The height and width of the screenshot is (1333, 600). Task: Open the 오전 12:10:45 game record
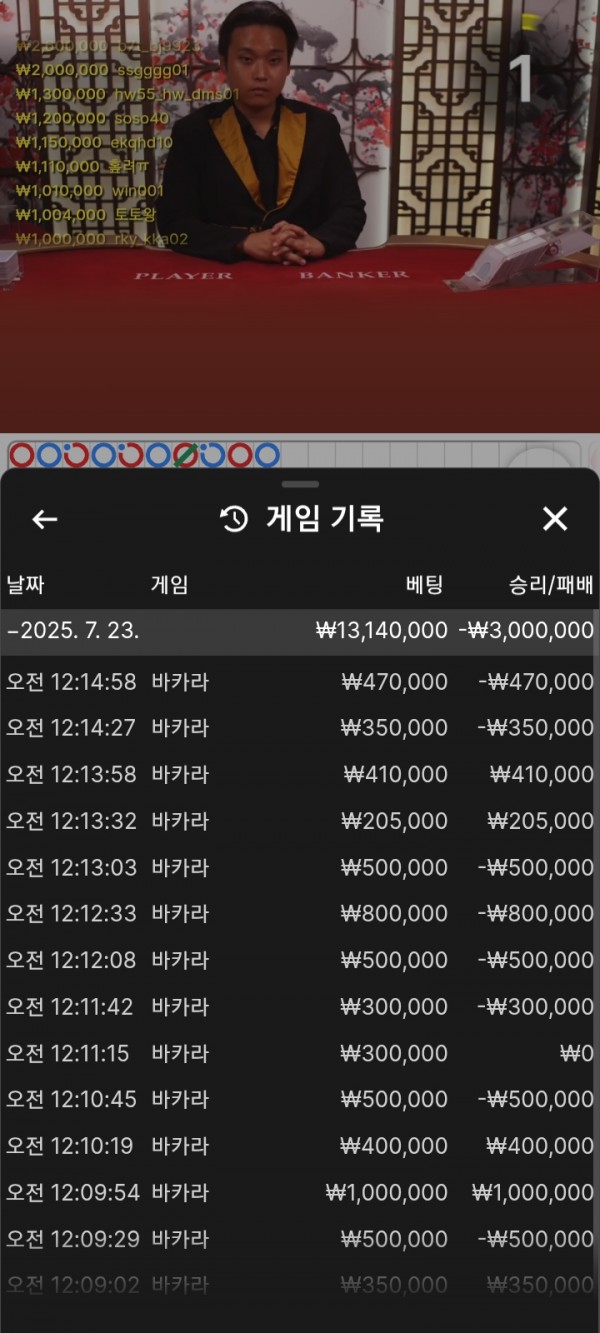click(300, 1099)
